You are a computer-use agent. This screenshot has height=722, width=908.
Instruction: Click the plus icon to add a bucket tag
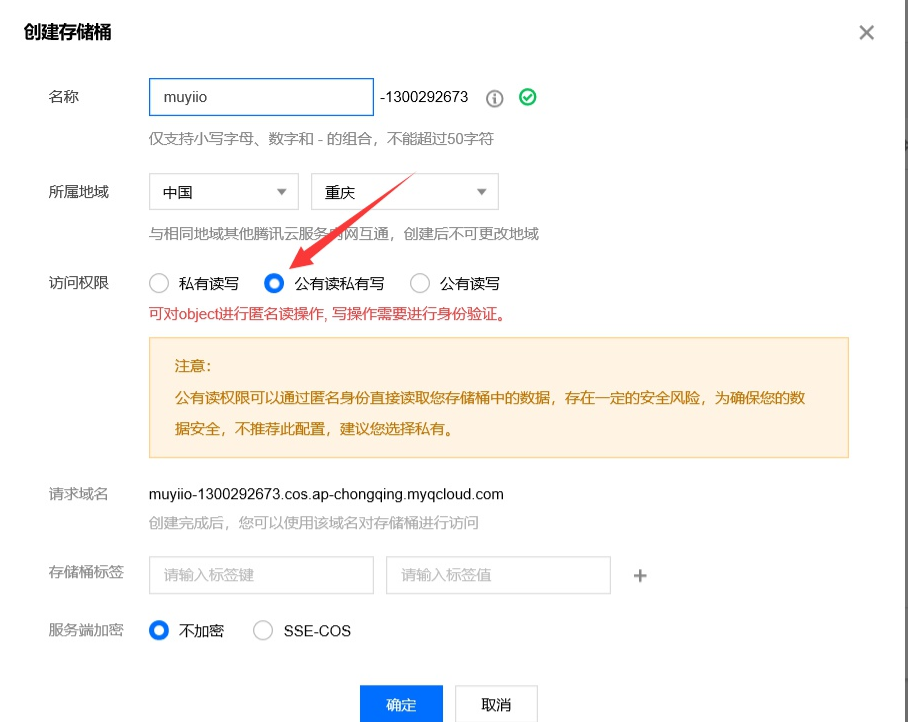tap(639, 575)
